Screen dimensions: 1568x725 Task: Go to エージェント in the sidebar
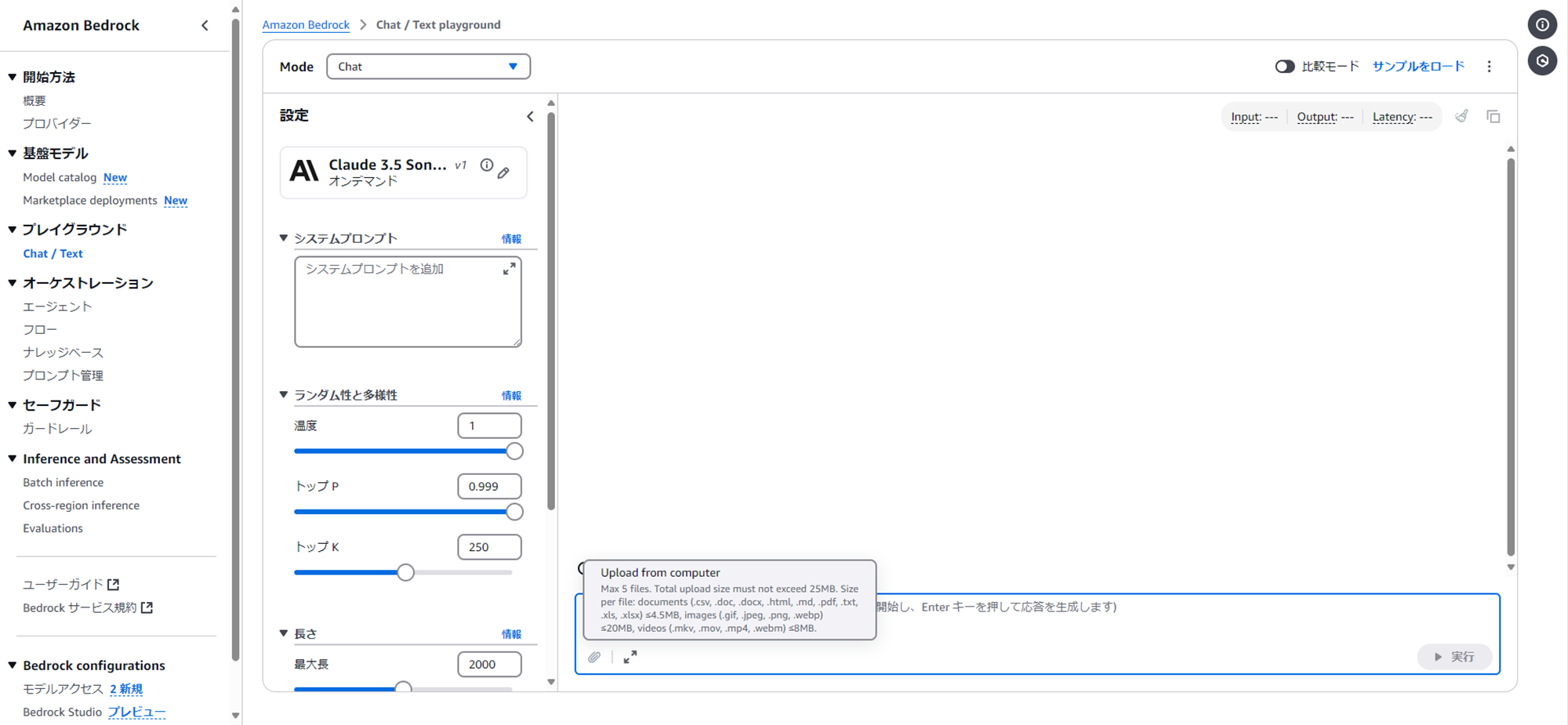(57, 306)
